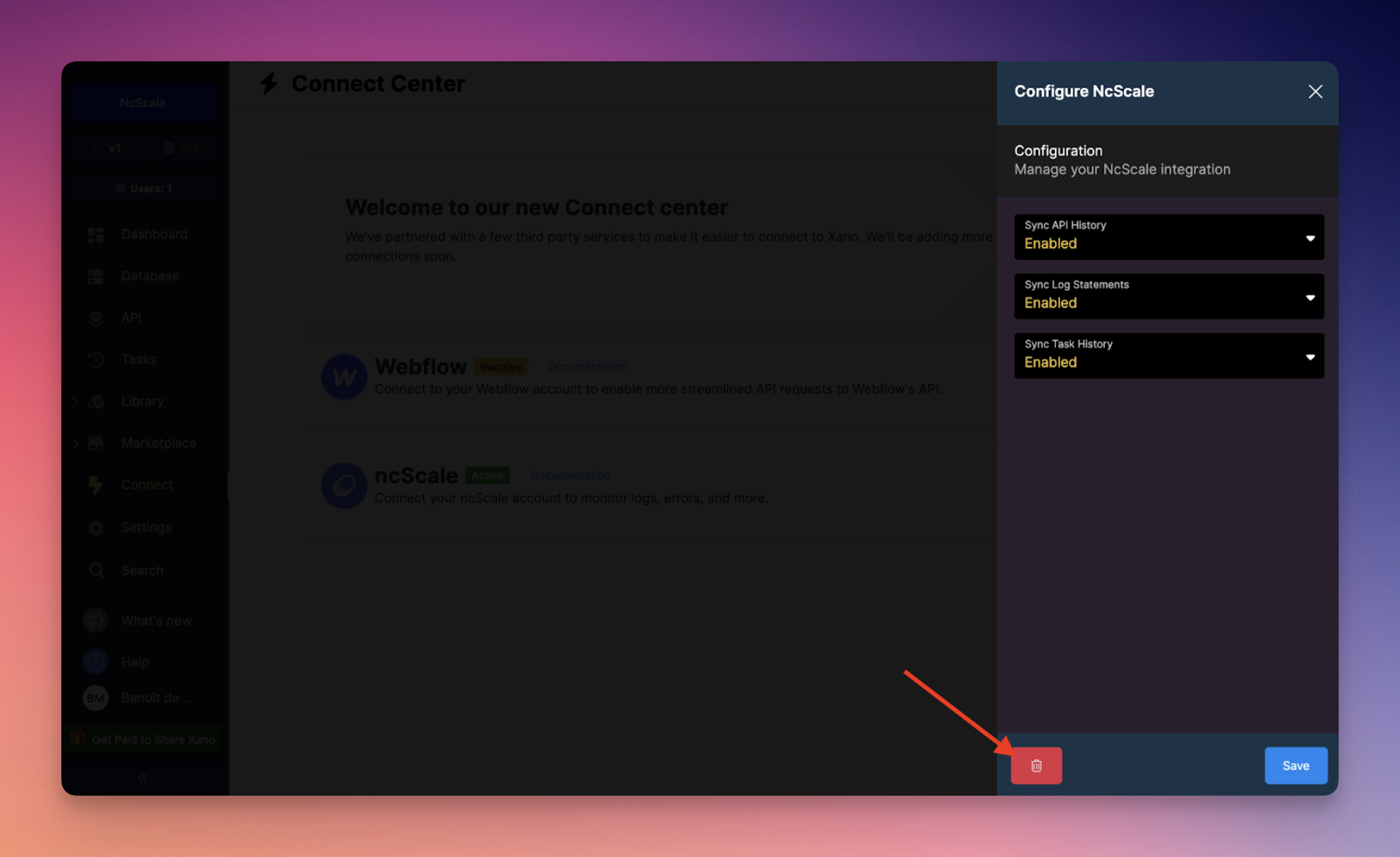Save the NcScale configuration
This screenshot has height=857, width=1400.
pos(1296,765)
